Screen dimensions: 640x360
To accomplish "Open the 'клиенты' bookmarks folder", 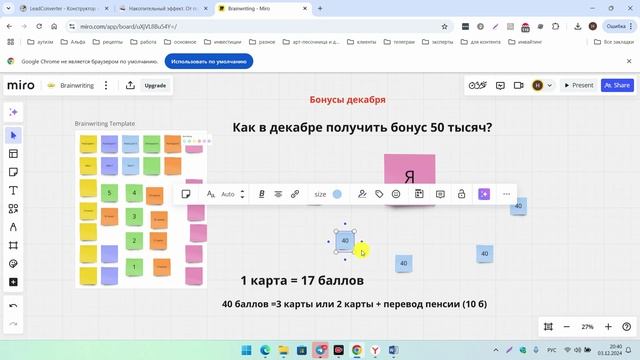I will tap(362, 42).
